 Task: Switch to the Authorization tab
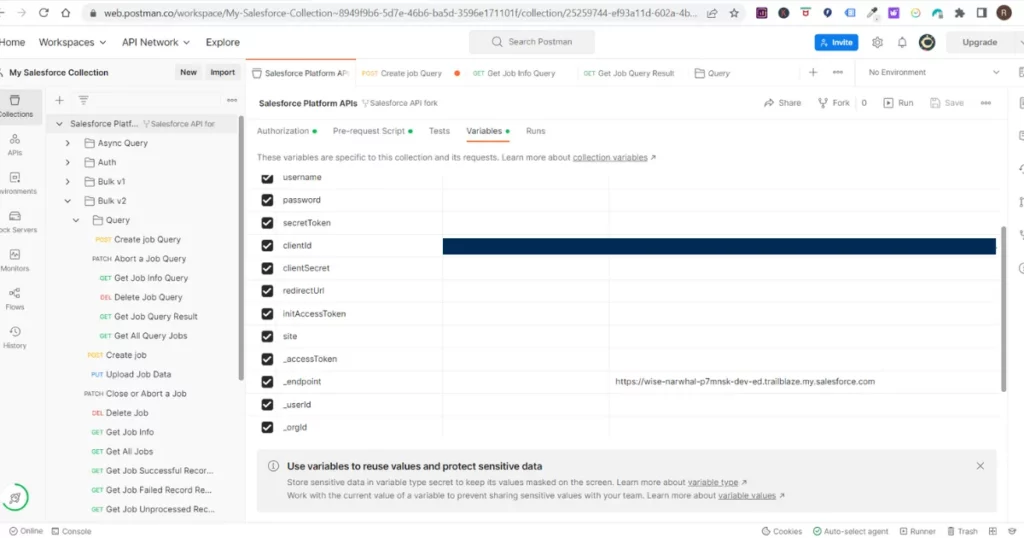pos(287,131)
